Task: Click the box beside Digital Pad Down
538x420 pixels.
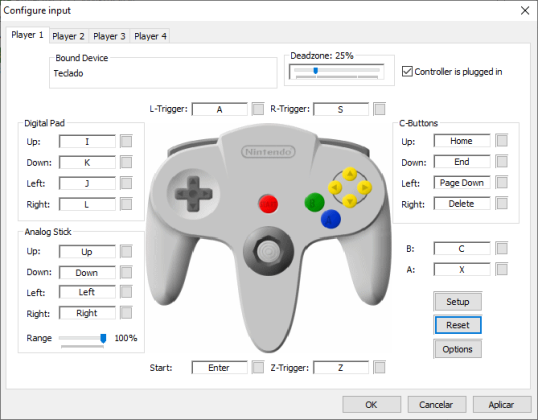Action: pos(126,162)
